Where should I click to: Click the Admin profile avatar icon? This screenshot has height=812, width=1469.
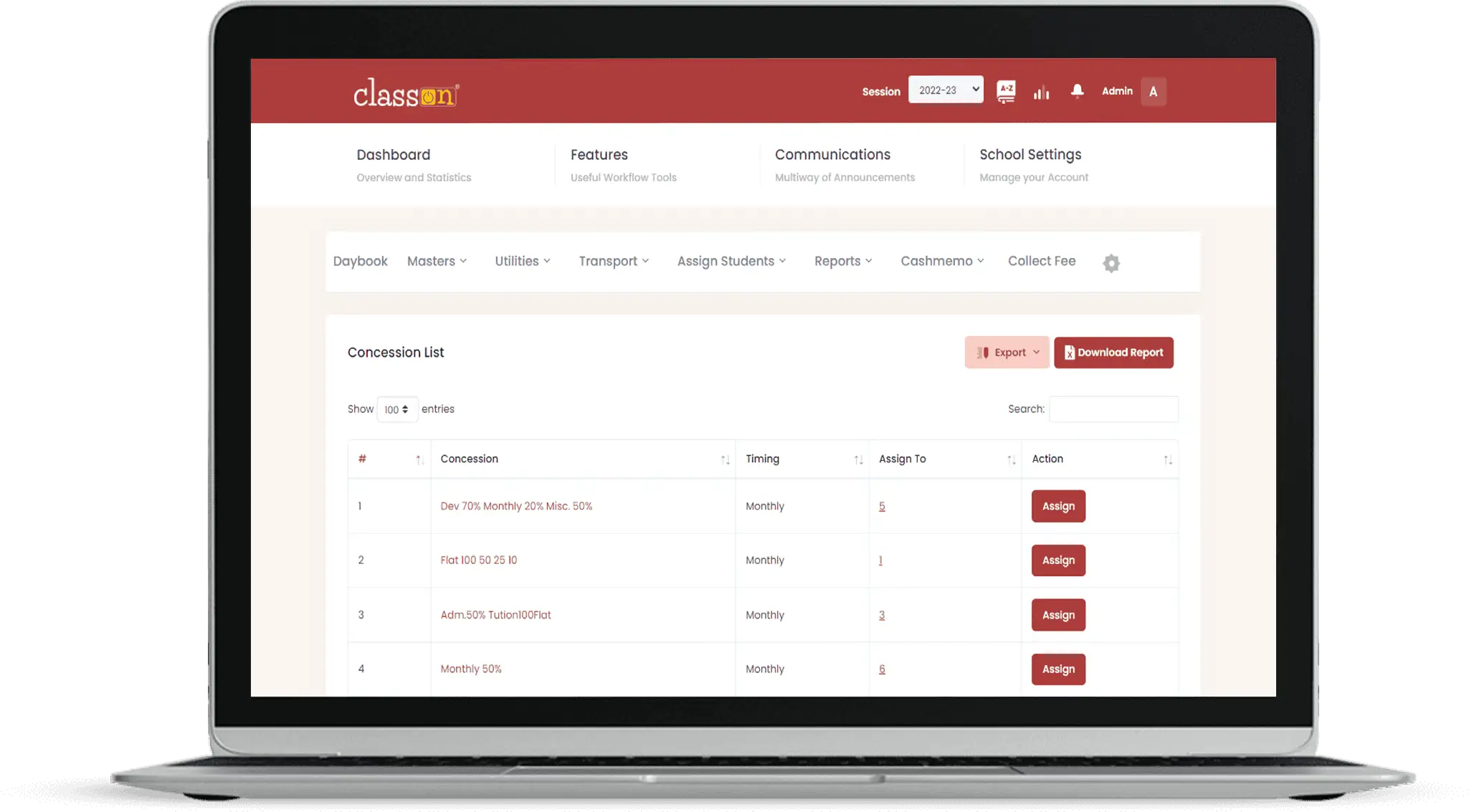tap(1153, 91)
